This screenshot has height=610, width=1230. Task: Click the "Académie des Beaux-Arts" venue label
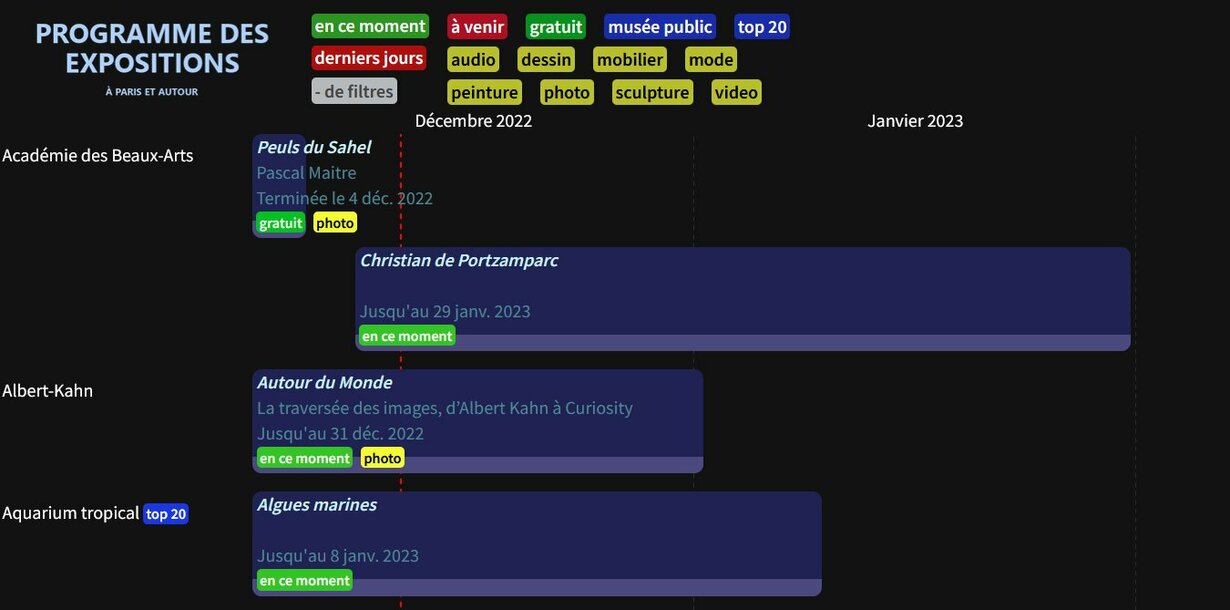pos(98,155)
